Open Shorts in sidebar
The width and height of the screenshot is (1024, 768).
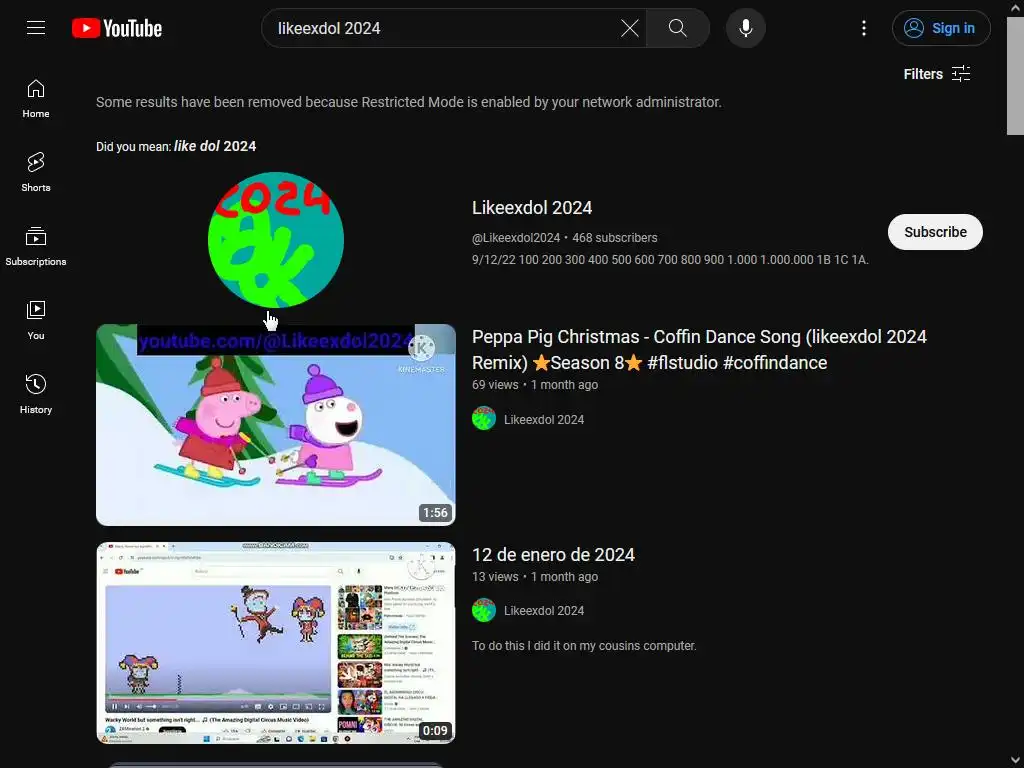36,173
